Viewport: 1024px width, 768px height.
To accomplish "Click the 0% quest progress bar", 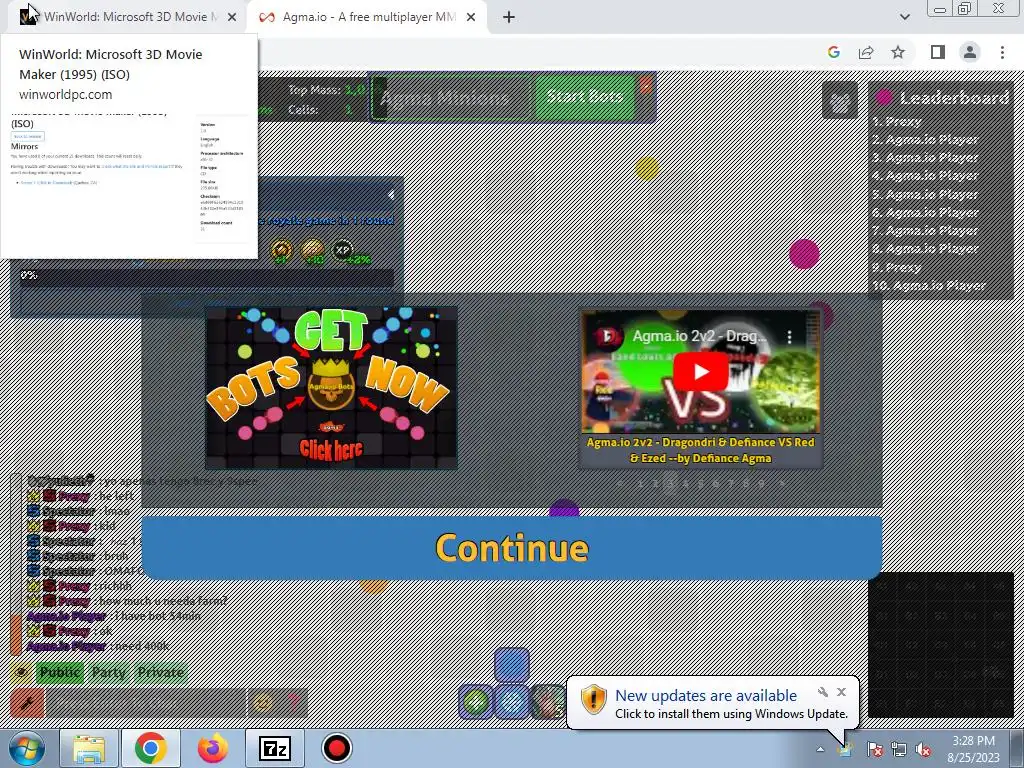I will (x=206, y=276).
